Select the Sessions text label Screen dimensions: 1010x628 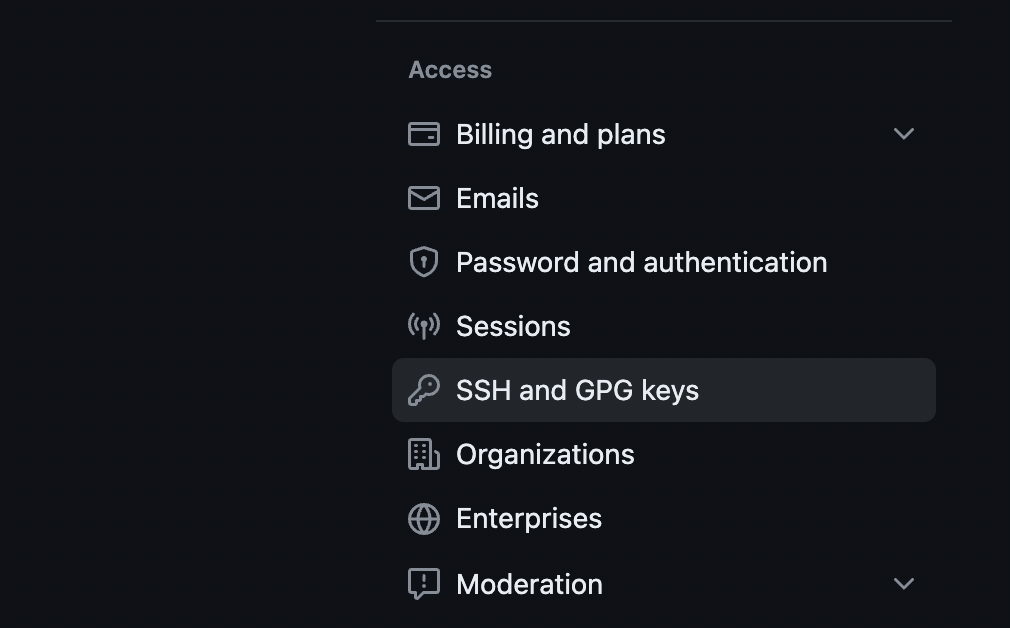[x=513, y=326]
